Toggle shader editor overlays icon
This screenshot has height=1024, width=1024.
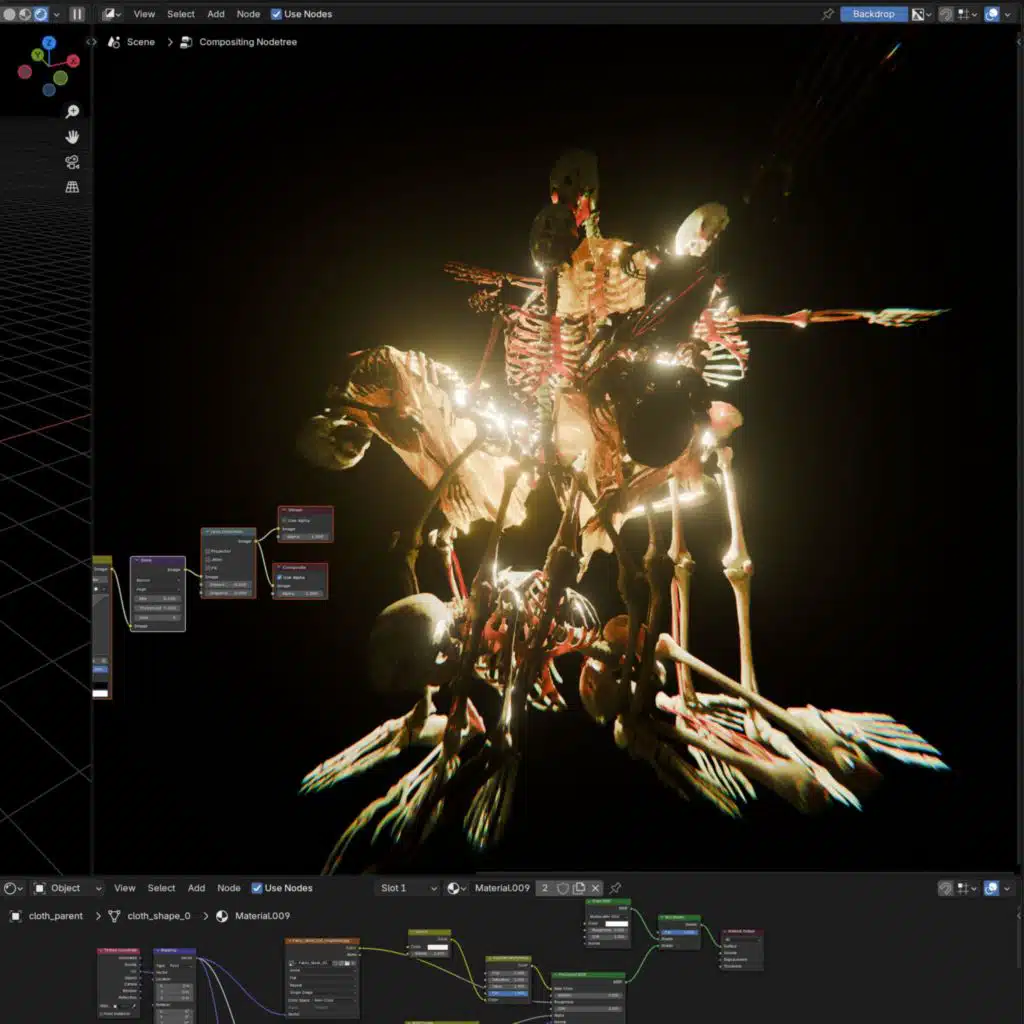click(991, 888)
